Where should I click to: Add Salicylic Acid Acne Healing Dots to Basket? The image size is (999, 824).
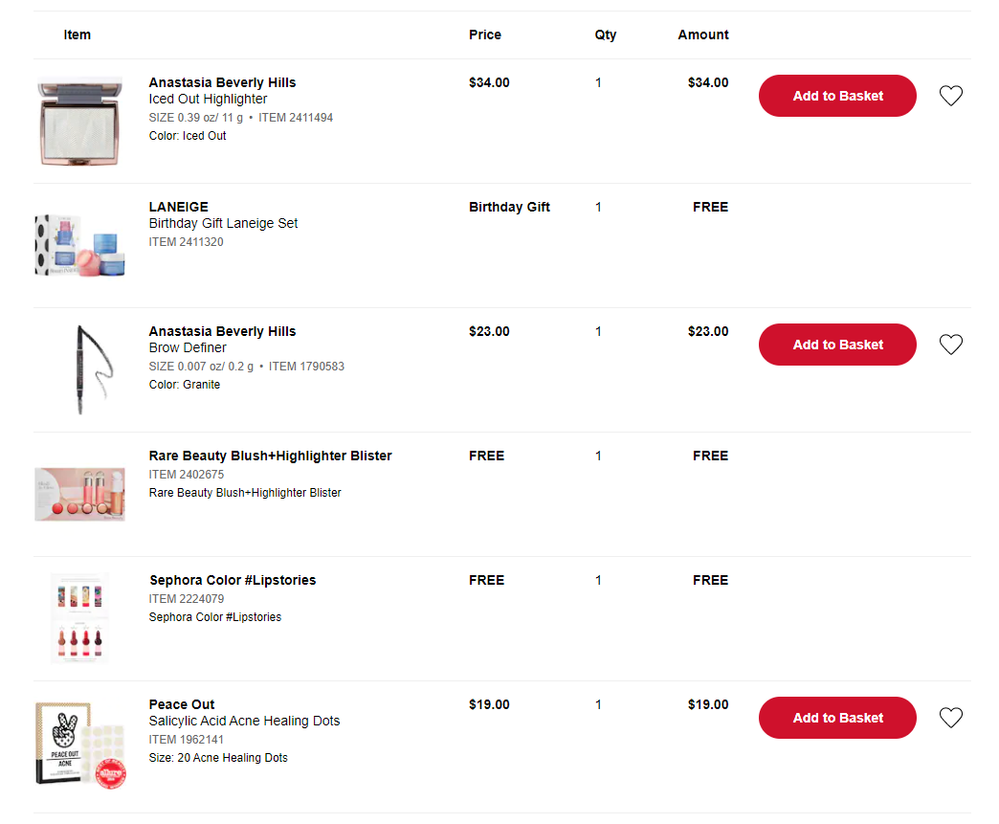[x=837, y=717]
